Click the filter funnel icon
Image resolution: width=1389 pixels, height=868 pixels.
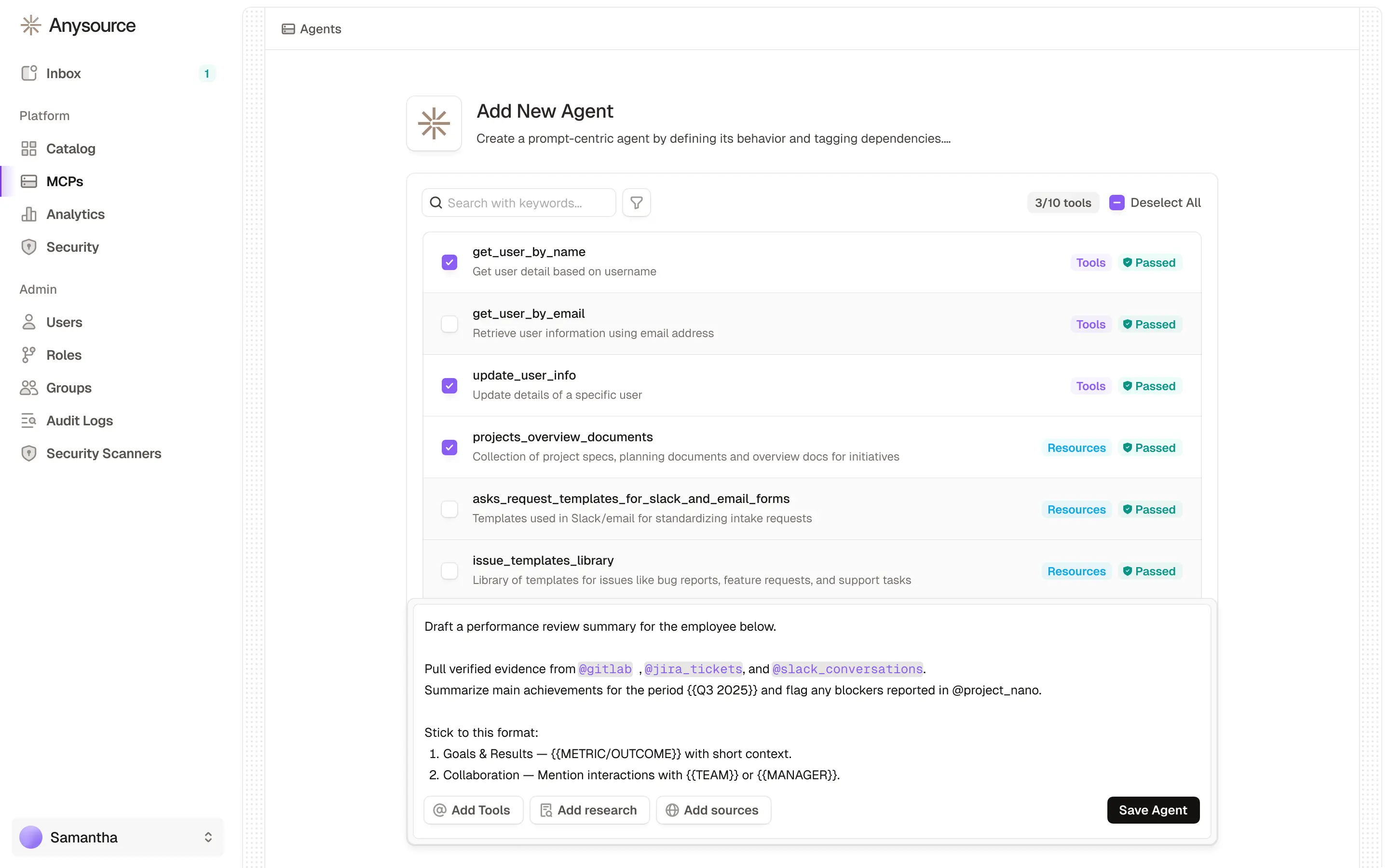point(636,203)
